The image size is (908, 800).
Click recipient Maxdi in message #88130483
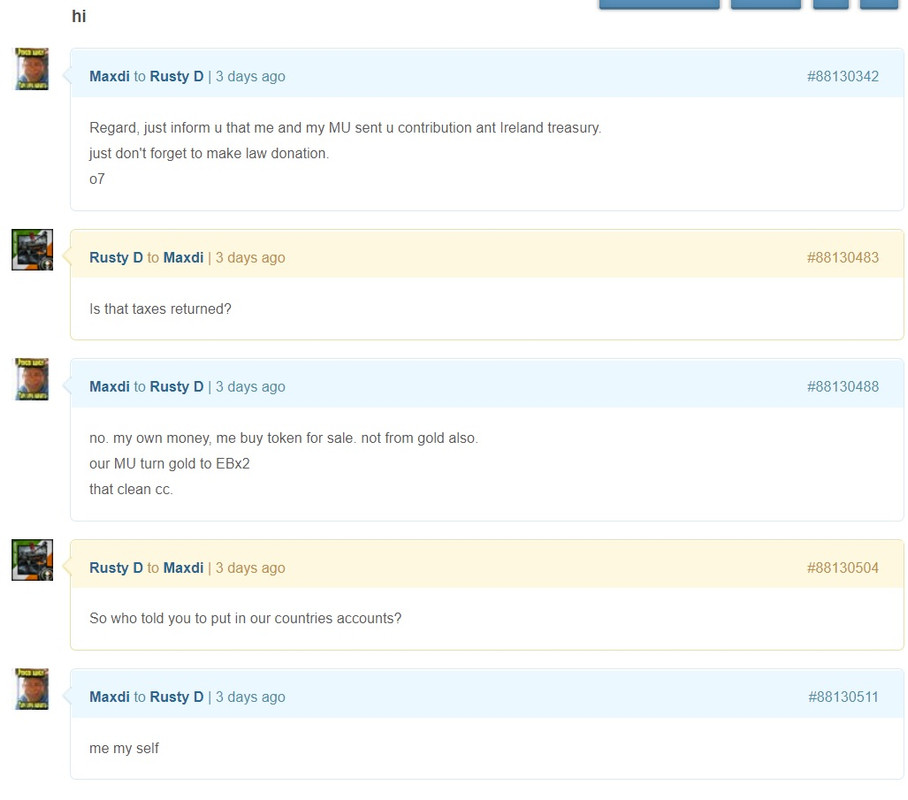point(184,258)
